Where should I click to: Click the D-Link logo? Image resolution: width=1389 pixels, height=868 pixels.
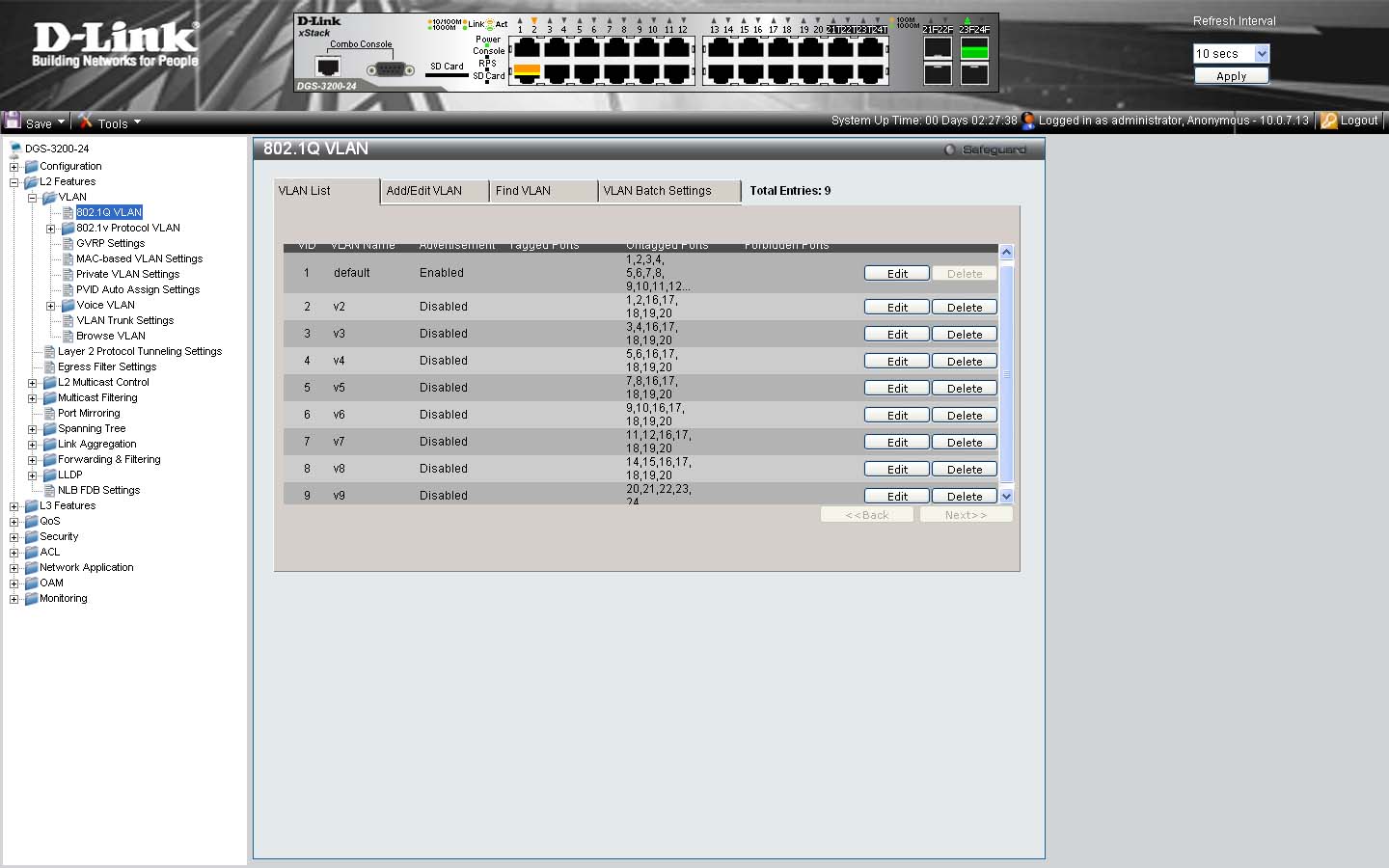click(x=115, y=45)
